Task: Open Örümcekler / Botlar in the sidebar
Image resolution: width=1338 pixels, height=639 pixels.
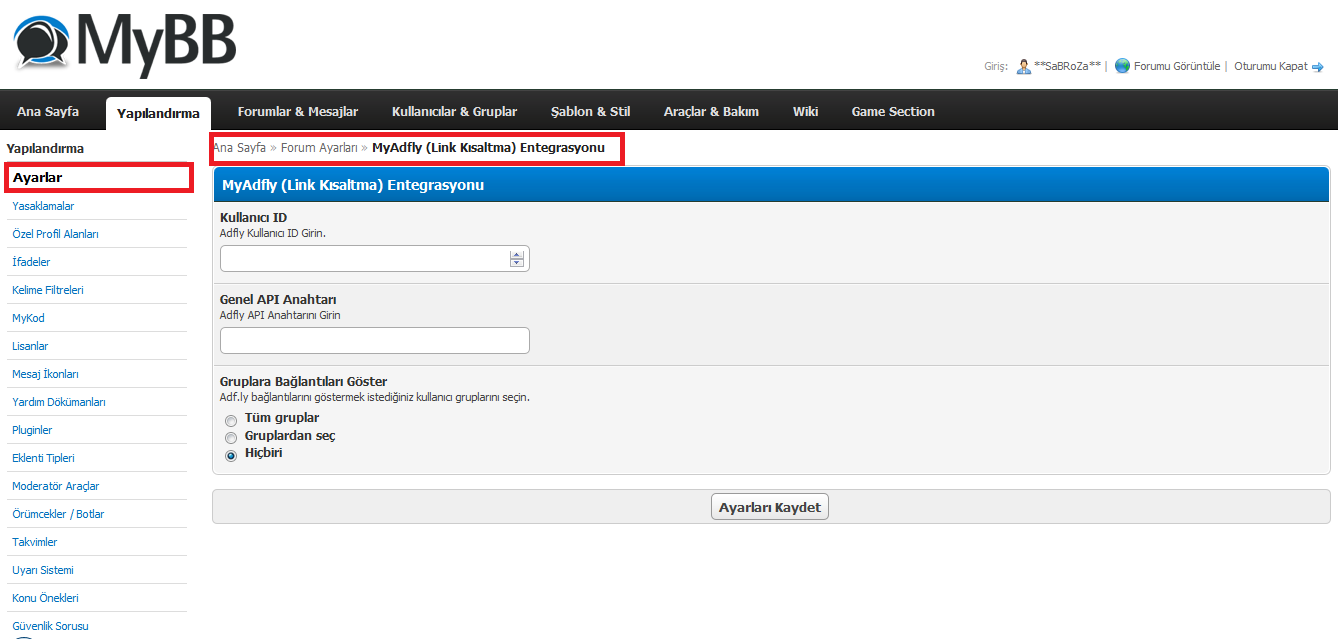Action: point(58,514)
